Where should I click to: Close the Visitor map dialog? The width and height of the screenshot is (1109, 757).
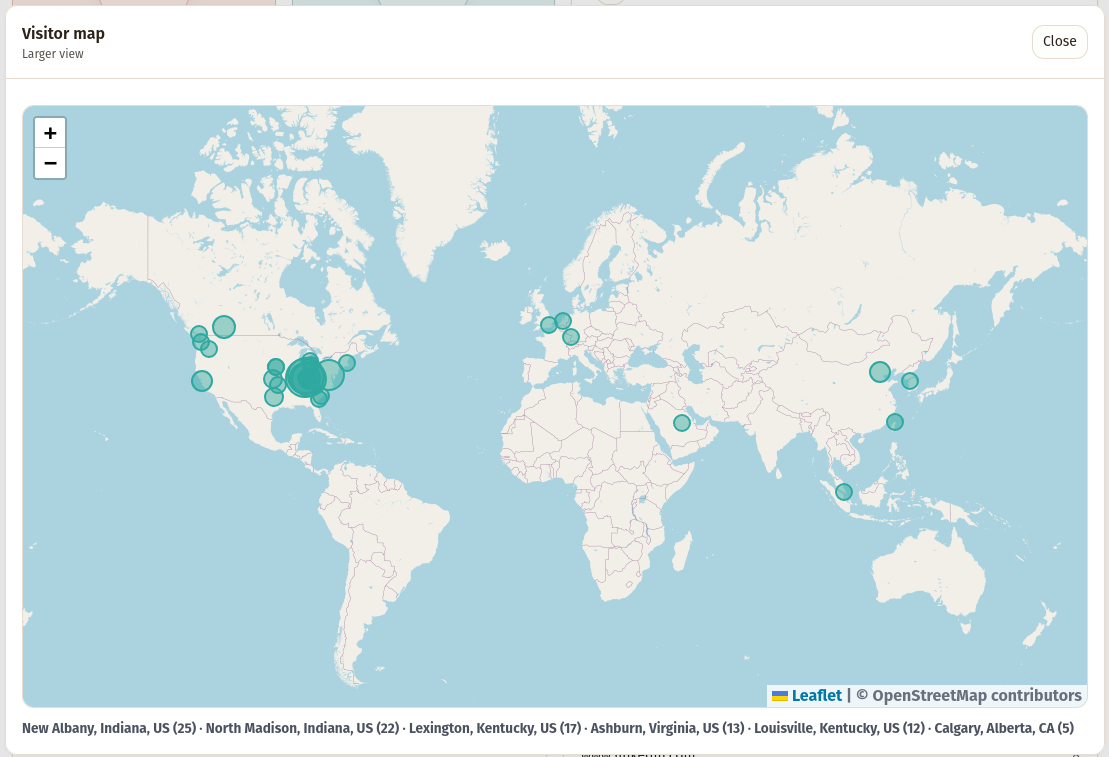coord(1059,41)
